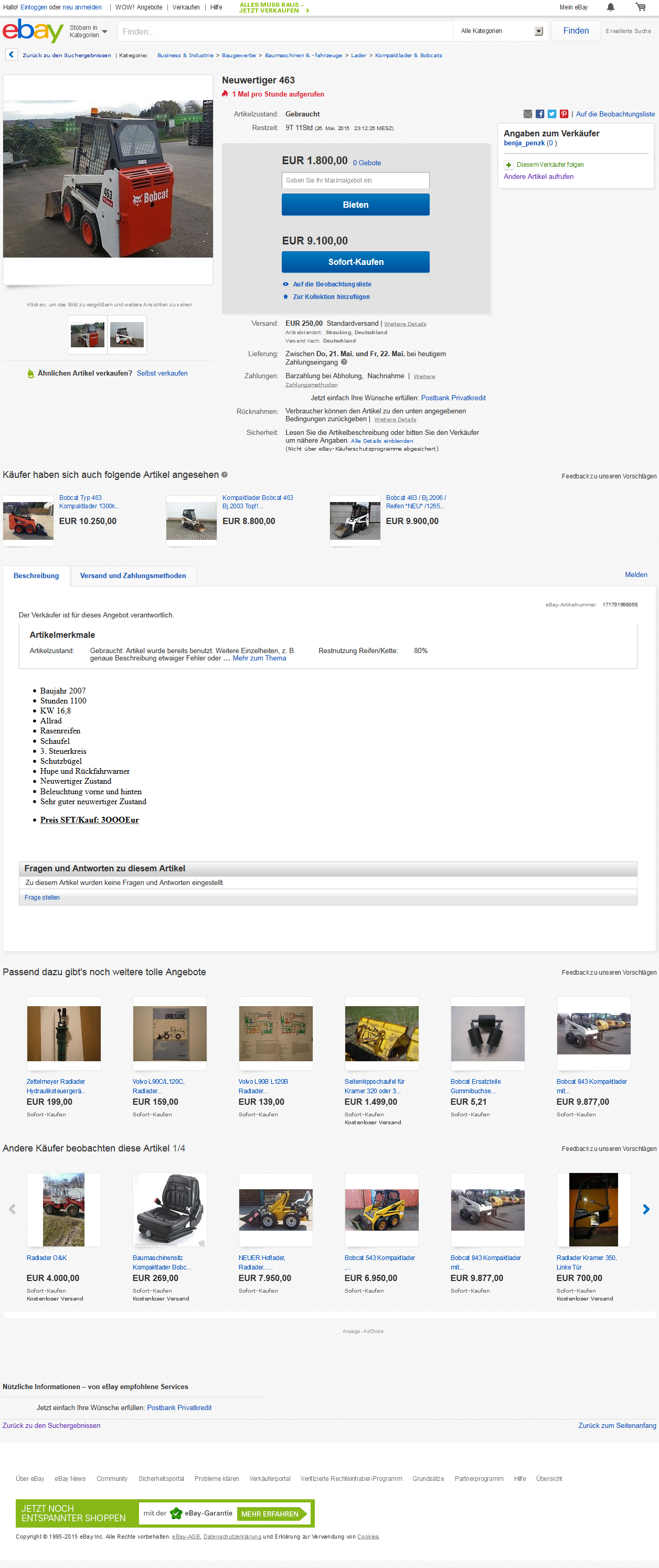Share listing on Twitter
659x1568 pixels.
pos(552,114)
